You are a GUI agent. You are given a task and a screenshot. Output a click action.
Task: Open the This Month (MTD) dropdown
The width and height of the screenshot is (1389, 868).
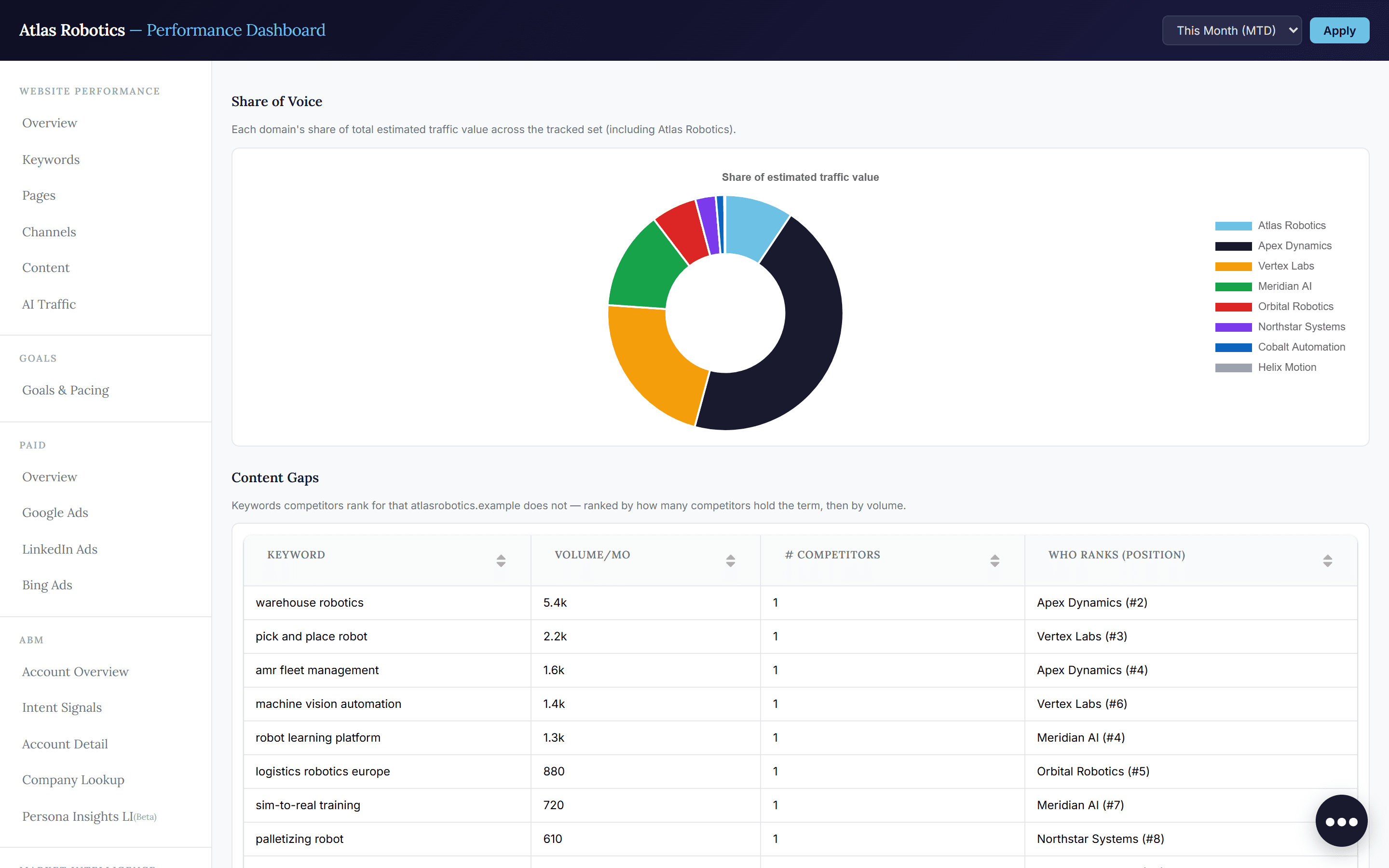click(x=1232, y=30)
